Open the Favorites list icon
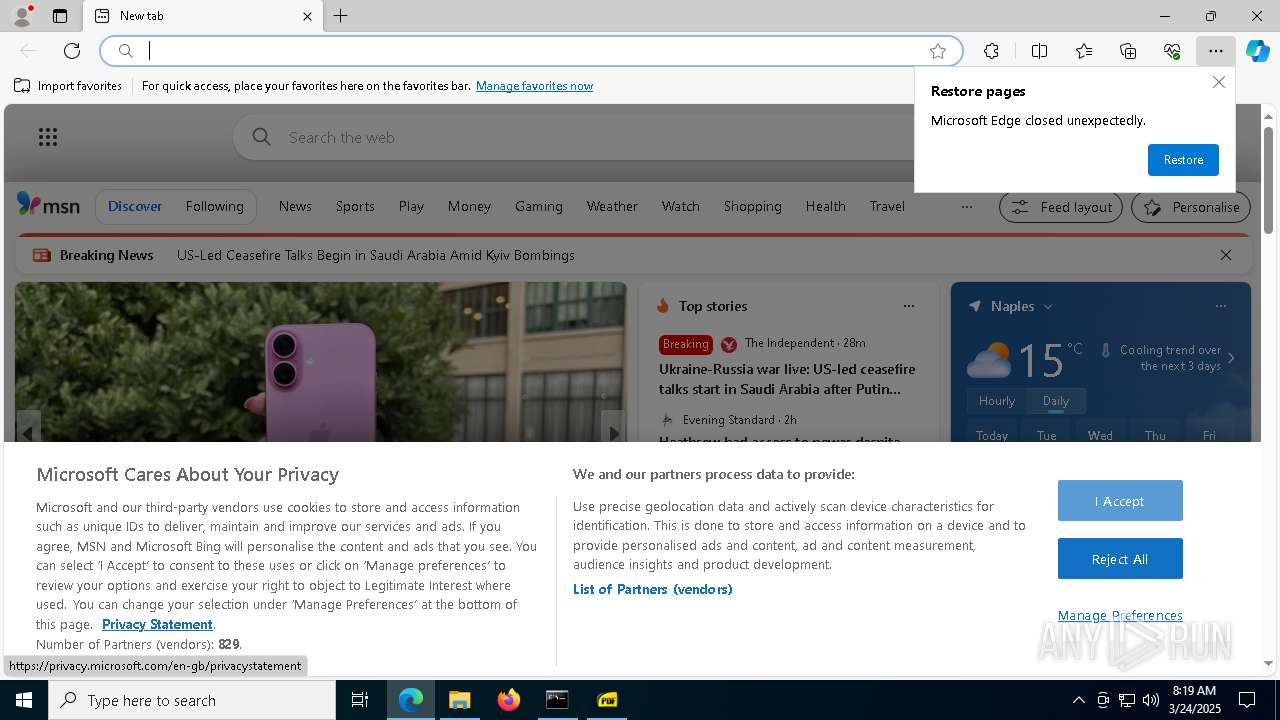This screenshot has width=1280, height=720. pyautogui.click(x=1084, y=51)
